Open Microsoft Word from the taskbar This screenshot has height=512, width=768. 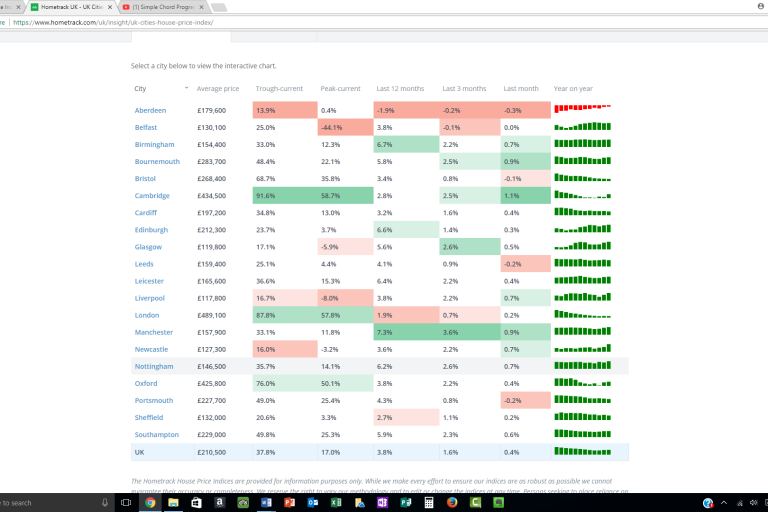(265, 503)
